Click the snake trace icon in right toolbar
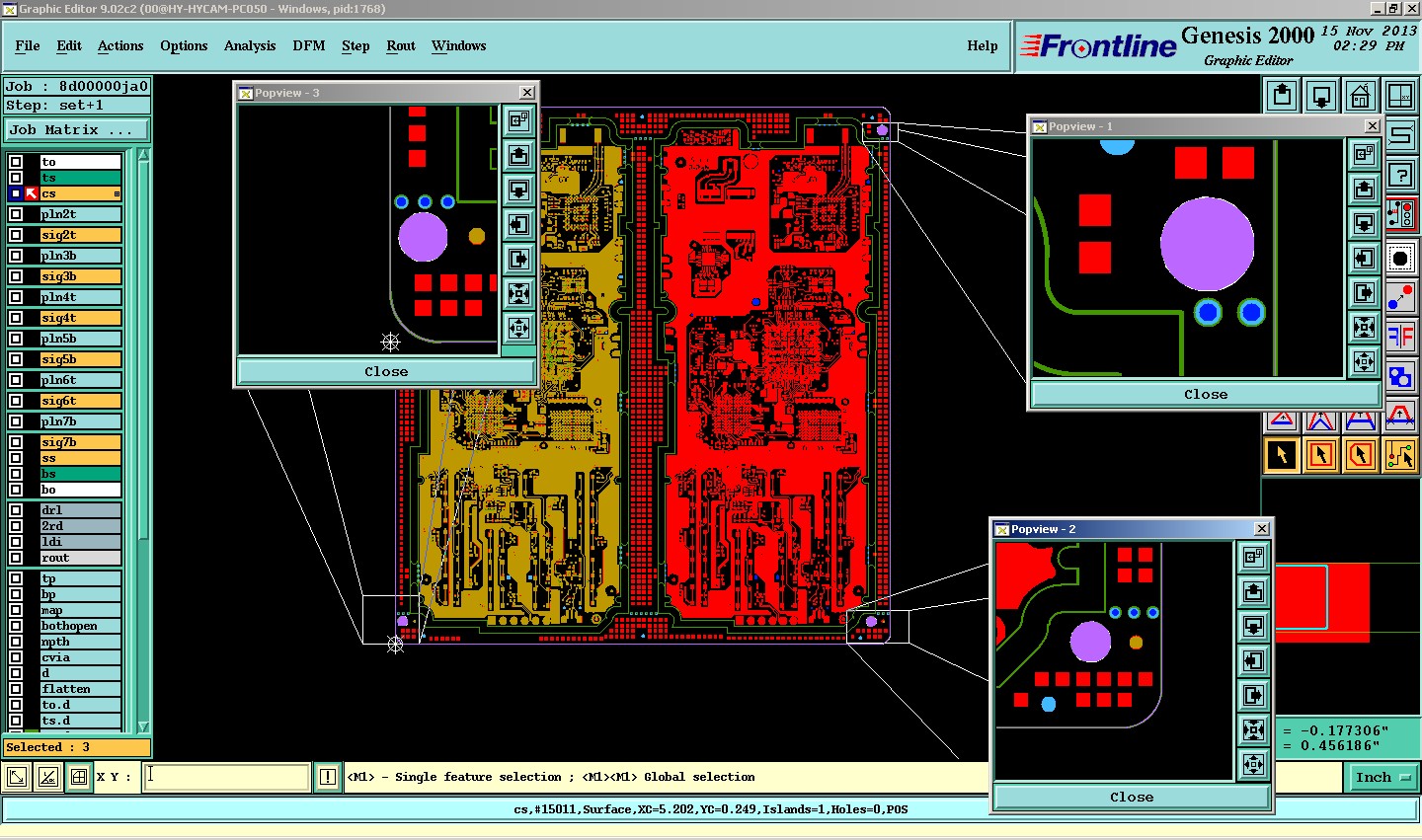This screenshot has height=840, width=1422. click(1400, 136)
